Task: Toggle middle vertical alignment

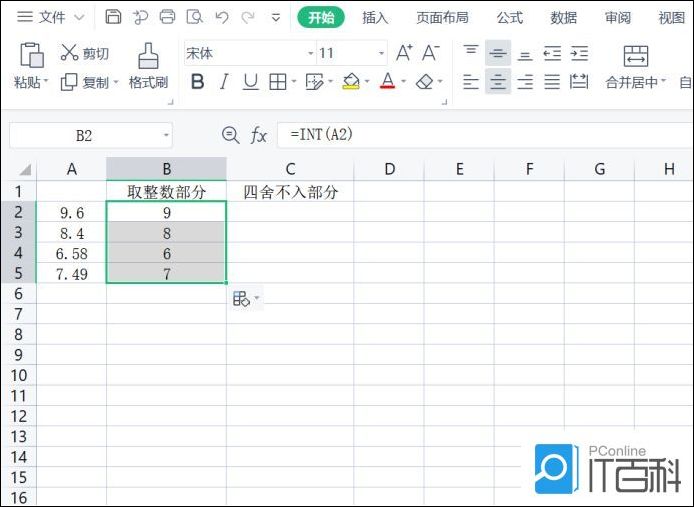Action: tap(498, 53)
